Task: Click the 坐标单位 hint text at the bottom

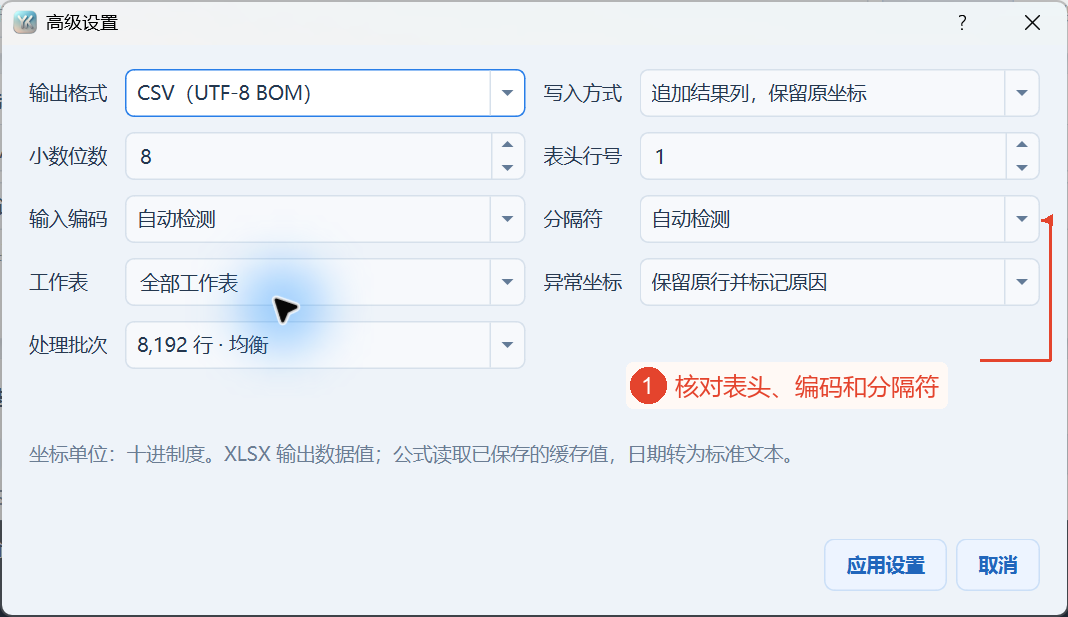Action: click(x=413, y=454)
